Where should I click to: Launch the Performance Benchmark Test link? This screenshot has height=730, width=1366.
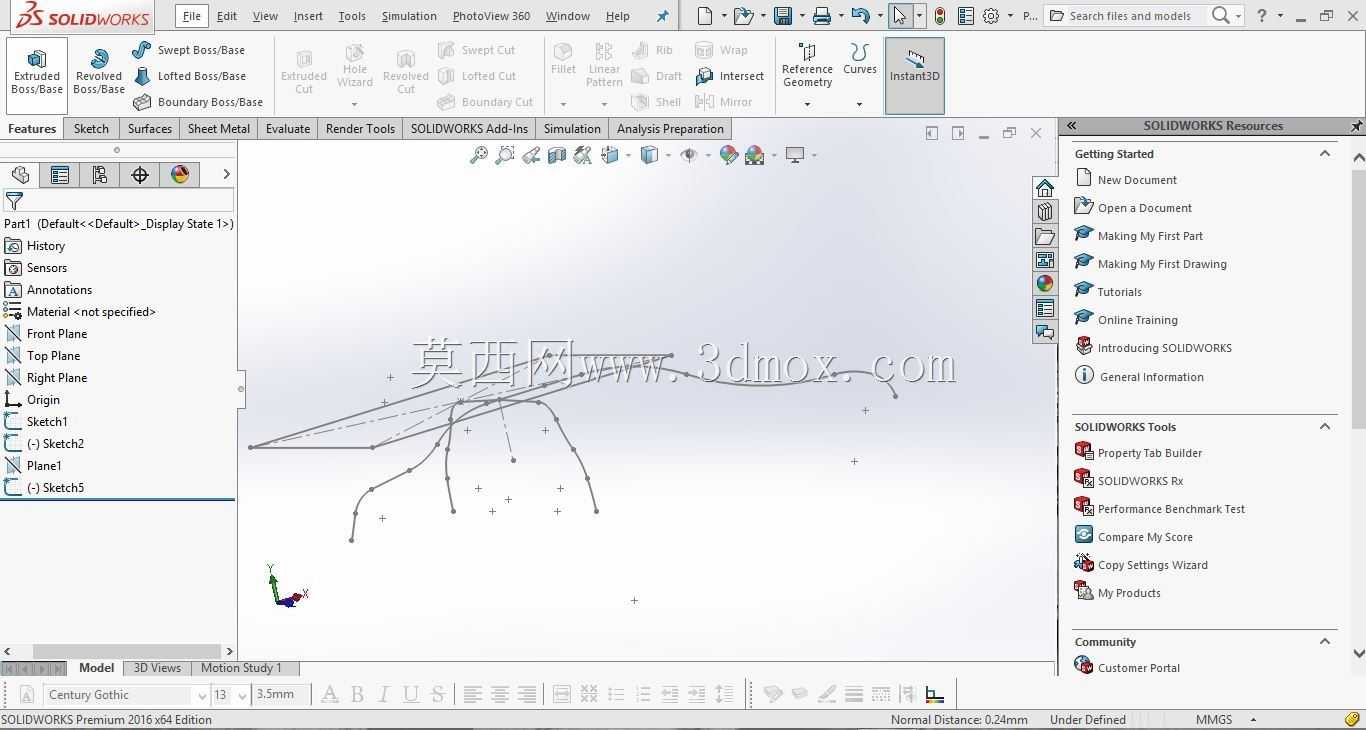click(x=1171, y=509)
